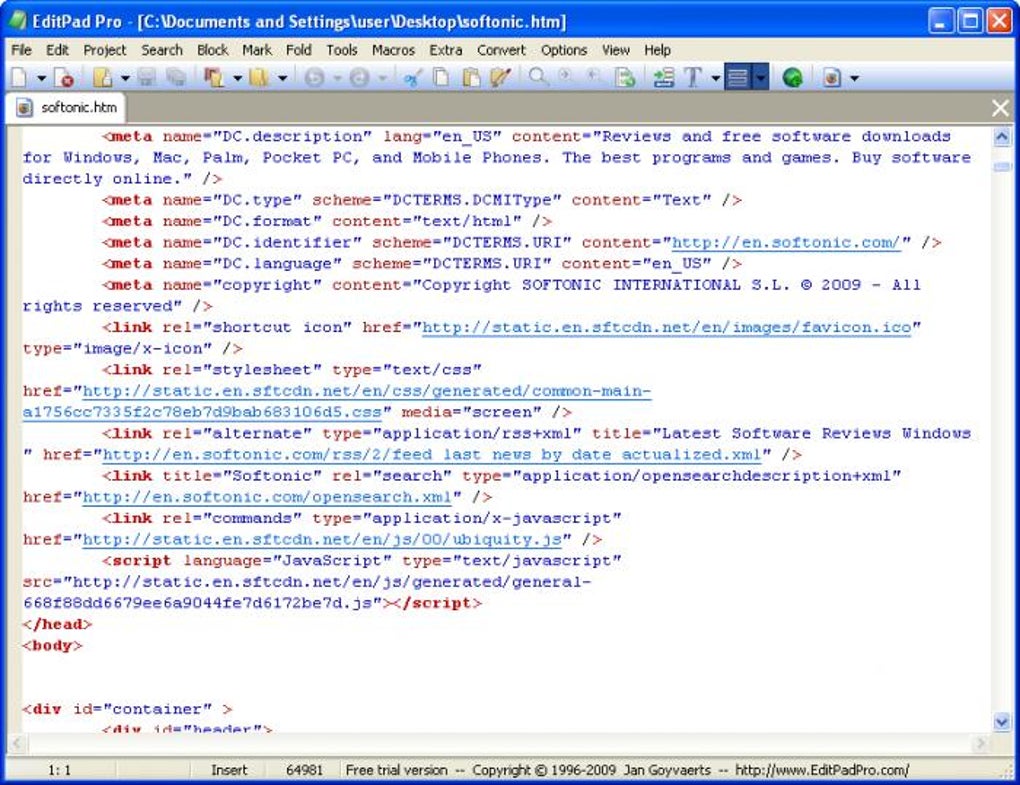Click the vertical scrollbar up arrow
Viewport: 1020px width, 785px height.
(x=1002, y=137)
